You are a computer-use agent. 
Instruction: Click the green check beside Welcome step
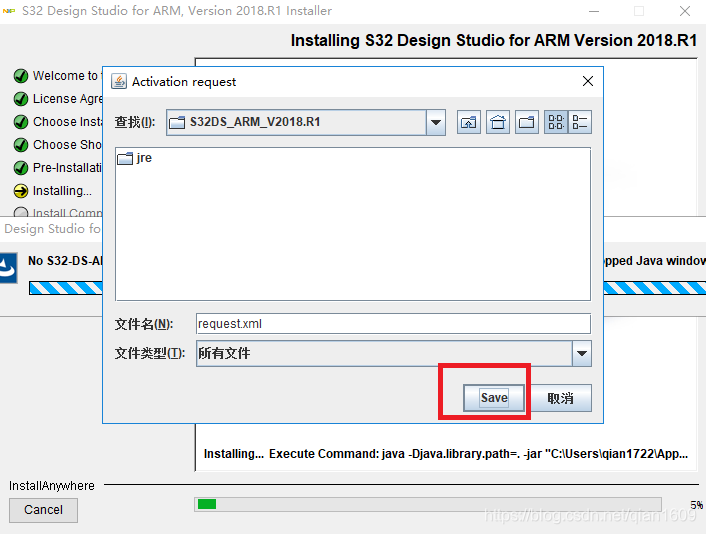tap(21, 76)
